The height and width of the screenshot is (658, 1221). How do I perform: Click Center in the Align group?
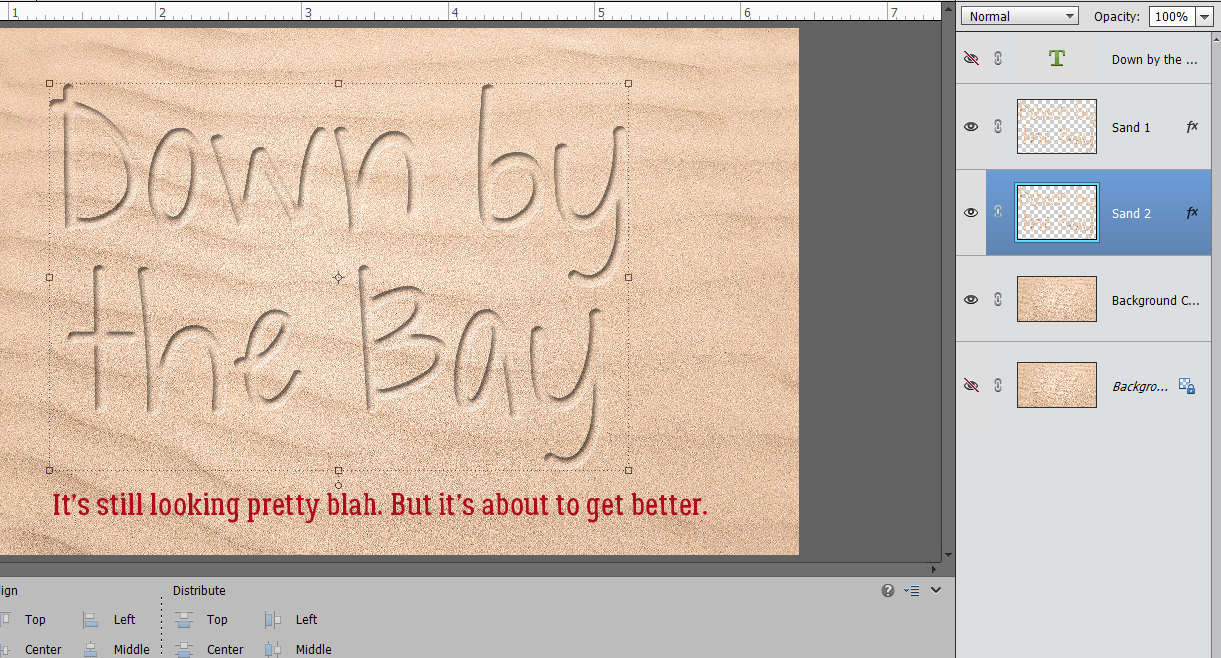tap(30, 649)
